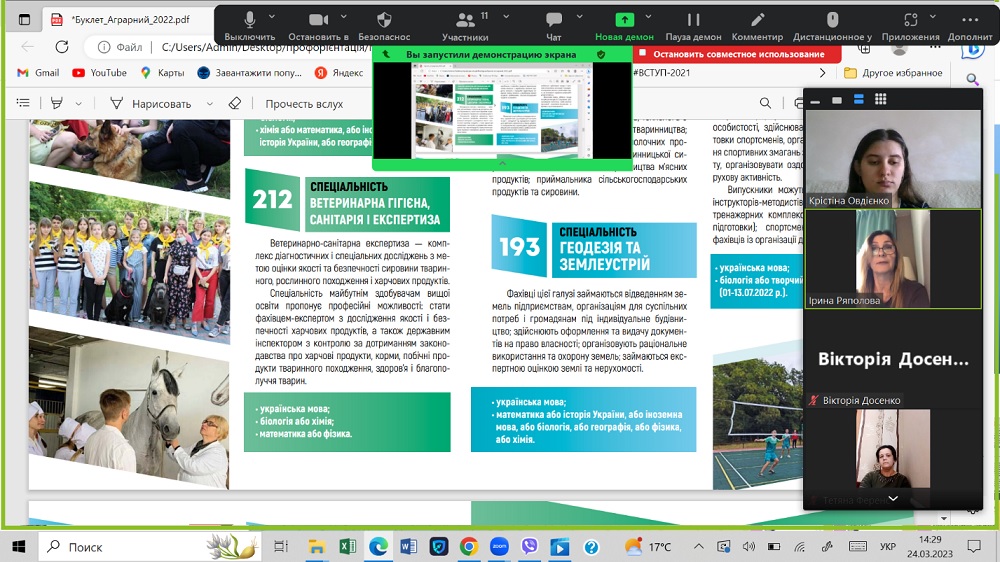Image resolution: width=1000 pixels, height=562 pixels.
Task: Open Windows Start menu
Action: pyautogui.click(x=19, y=547)
